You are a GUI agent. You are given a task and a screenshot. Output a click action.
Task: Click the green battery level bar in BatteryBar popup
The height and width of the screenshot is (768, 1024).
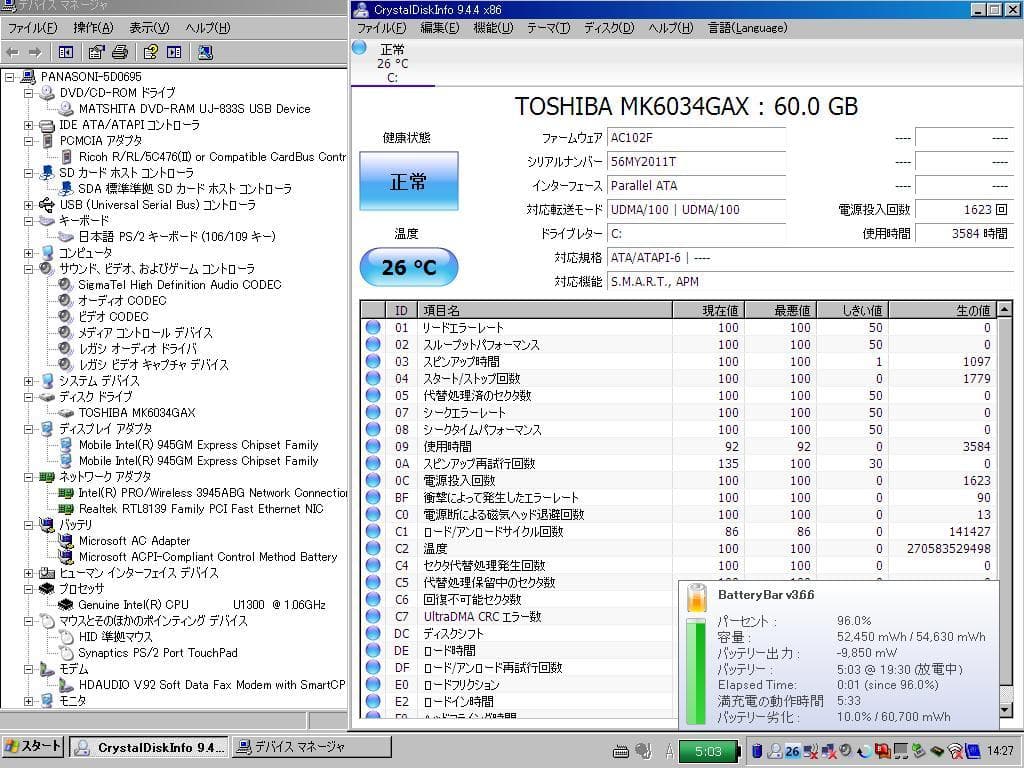click(x=697, y=671)
